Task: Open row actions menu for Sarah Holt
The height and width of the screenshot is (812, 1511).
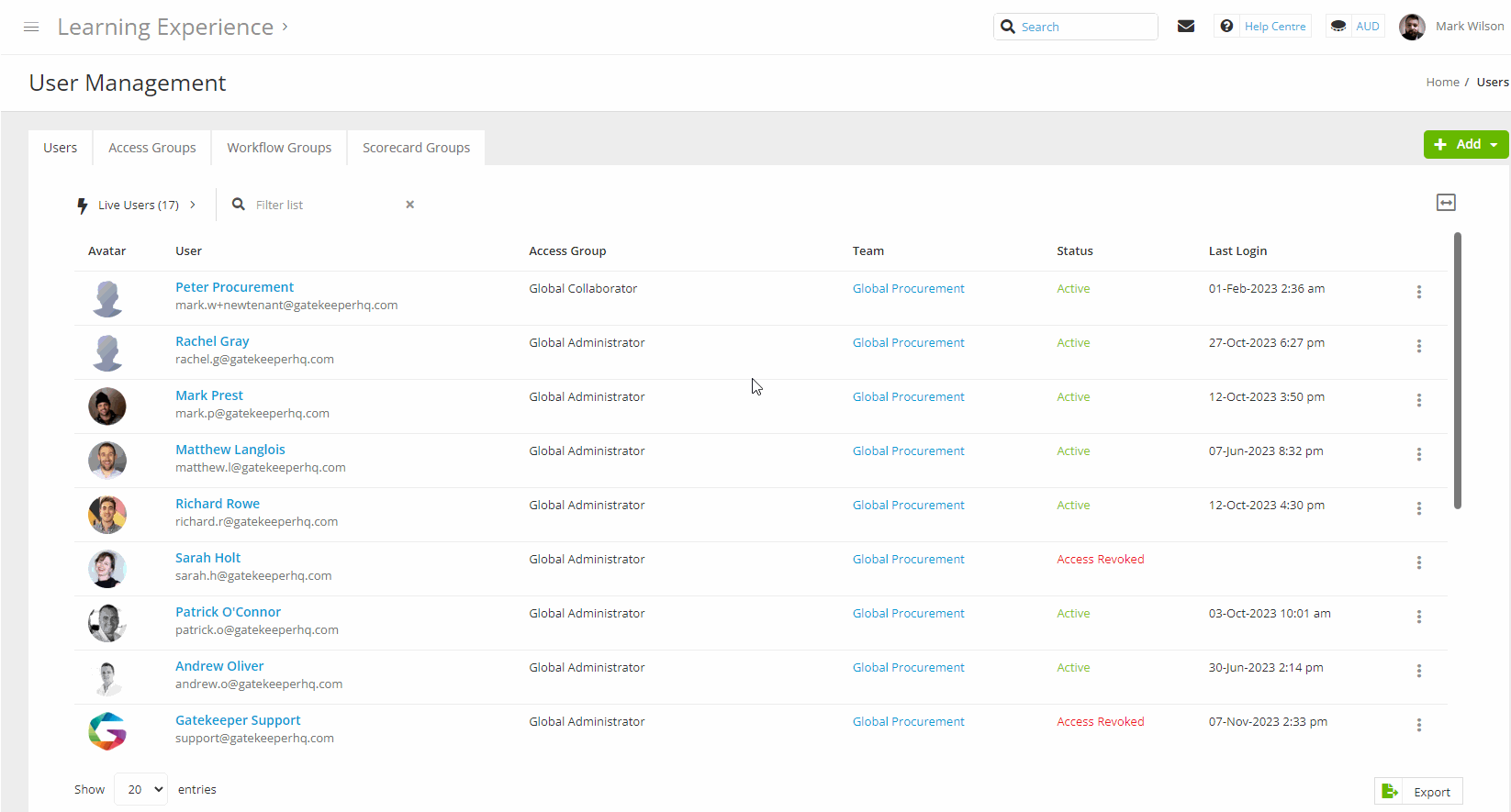Action: coord(1418,562)
